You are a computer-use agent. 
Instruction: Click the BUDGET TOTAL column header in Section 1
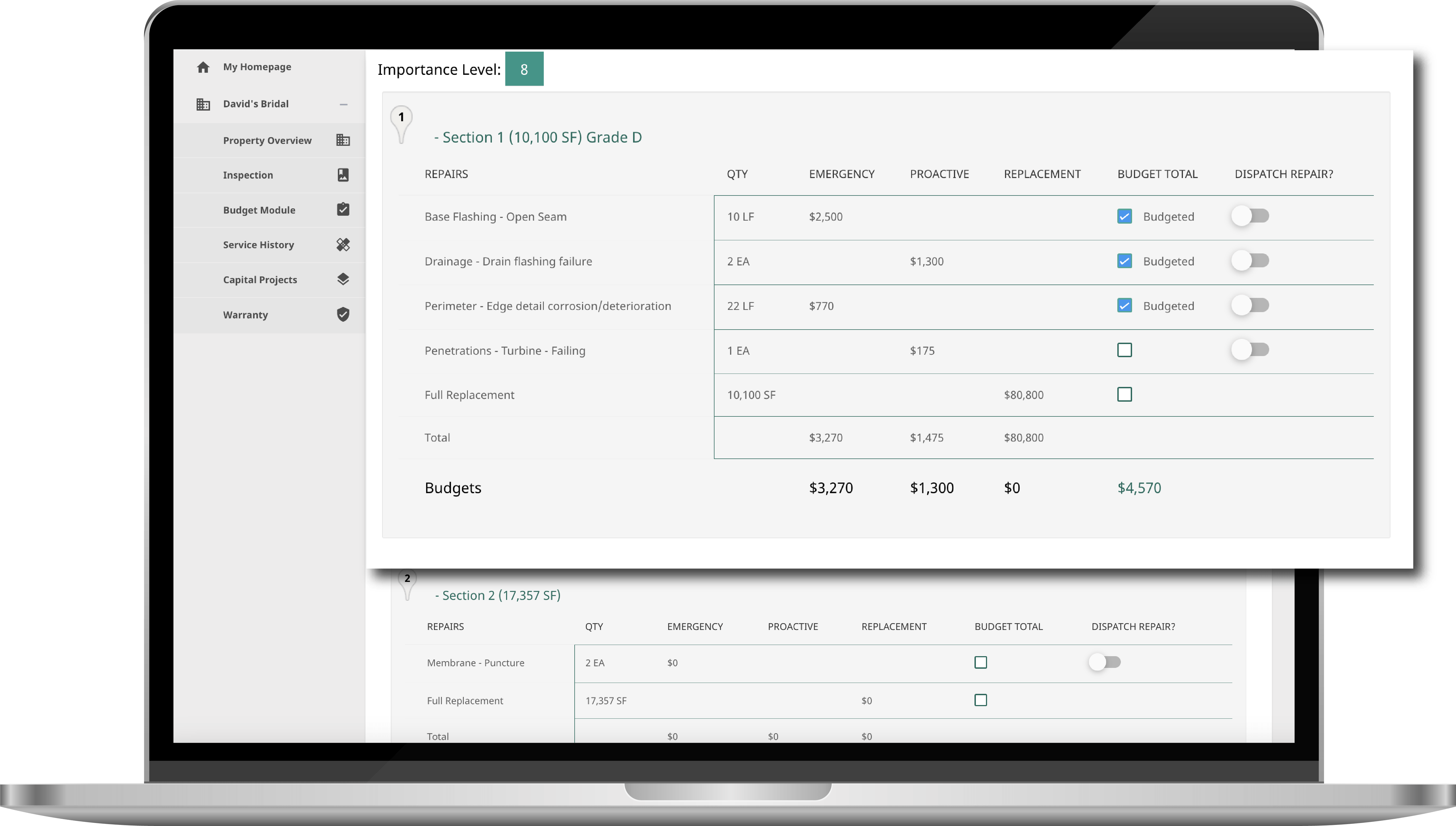tap(1157, 174)
